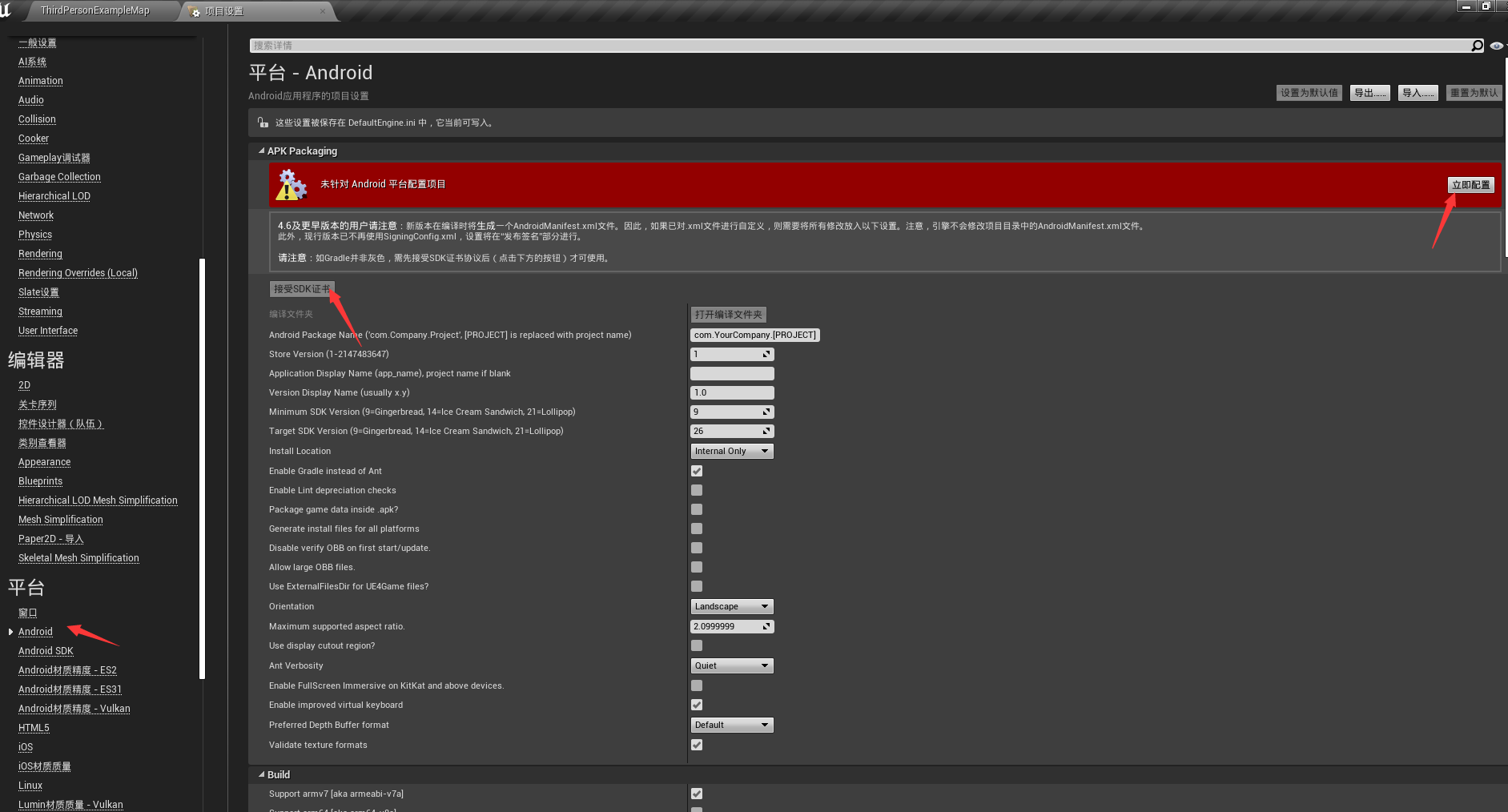Click the accept SDK license button
The width and height of the screenshot is (1508, 812).
(302, 289)
